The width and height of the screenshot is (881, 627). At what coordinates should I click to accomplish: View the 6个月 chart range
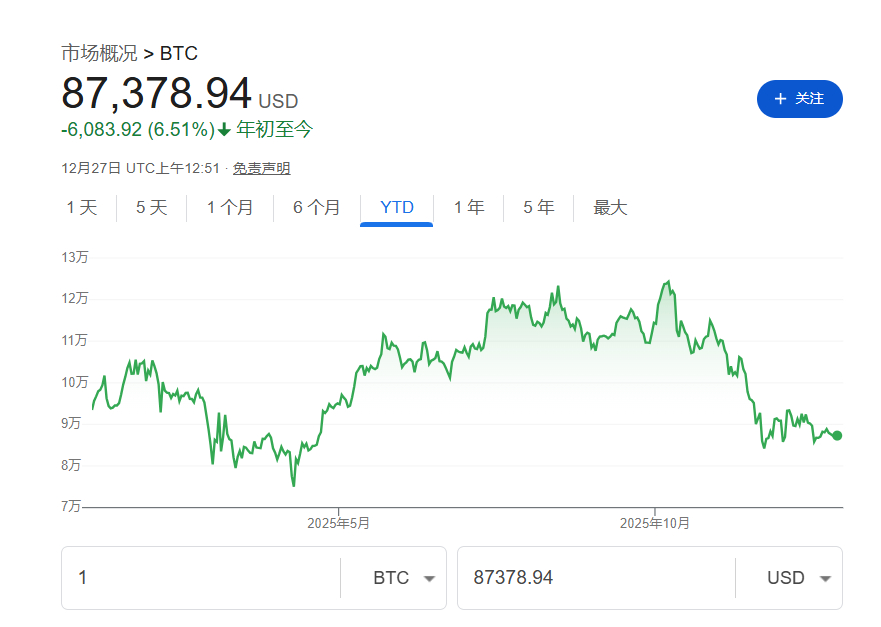coord(315,207)
